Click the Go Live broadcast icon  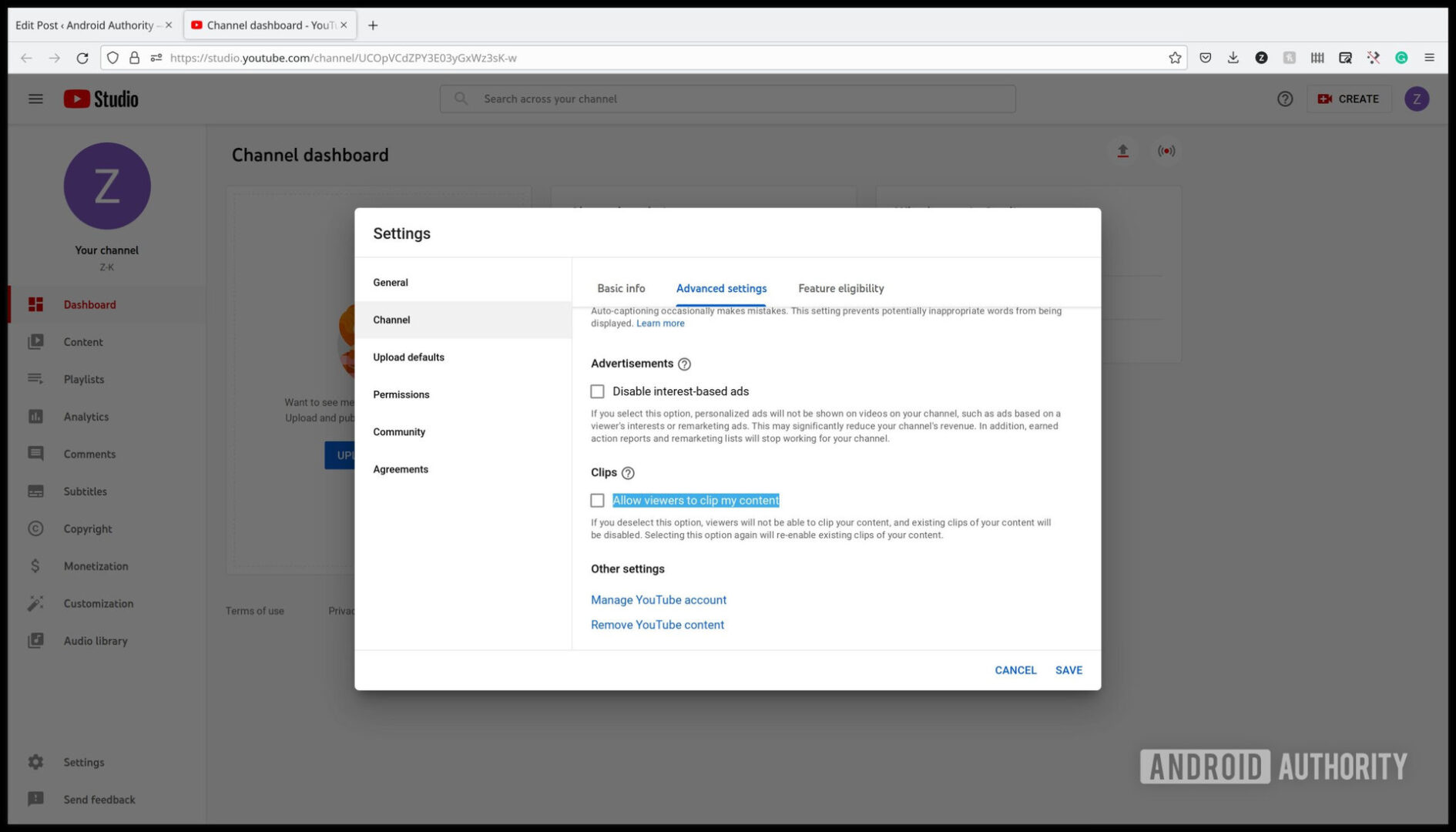pyautogui.click(x=1166, y=151)
